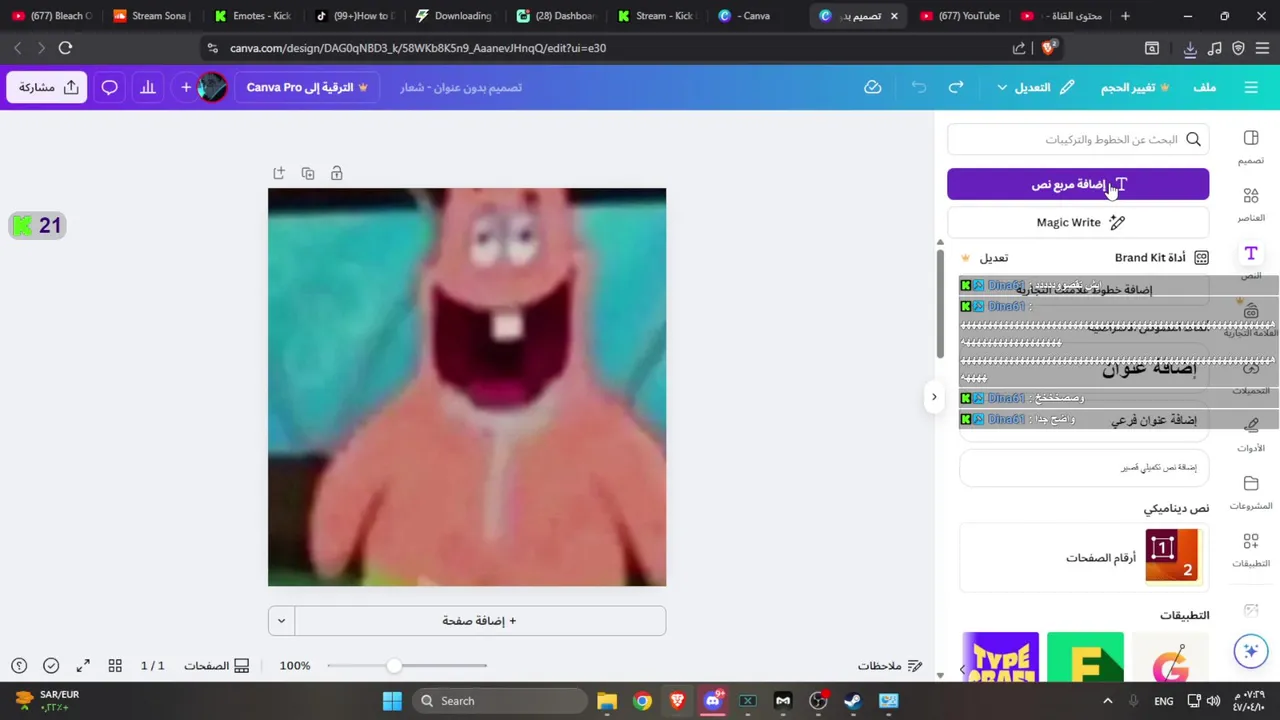Viewport: 1280px width, 720px height.
Task: Open the تصميم (Design) sidebar tab
Action: pyautogui.click(x=1251, y=146)
